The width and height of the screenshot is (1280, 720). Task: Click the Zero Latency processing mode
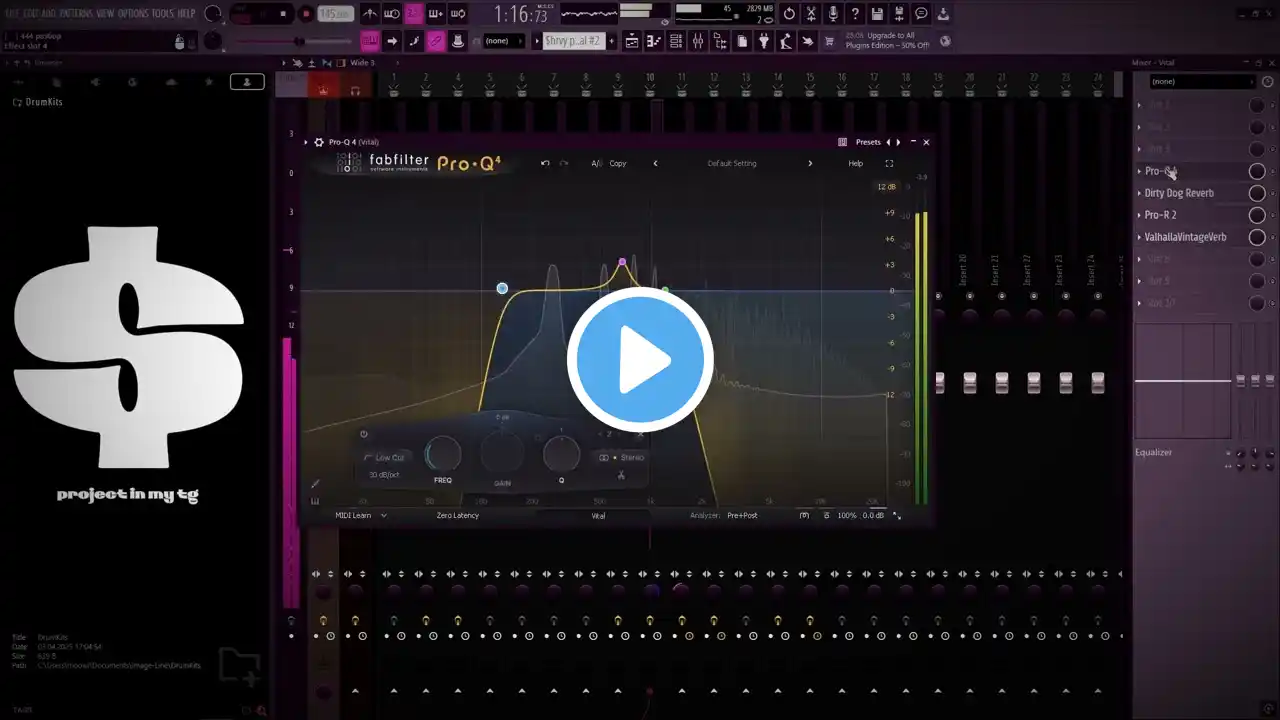tap(458, 515)
